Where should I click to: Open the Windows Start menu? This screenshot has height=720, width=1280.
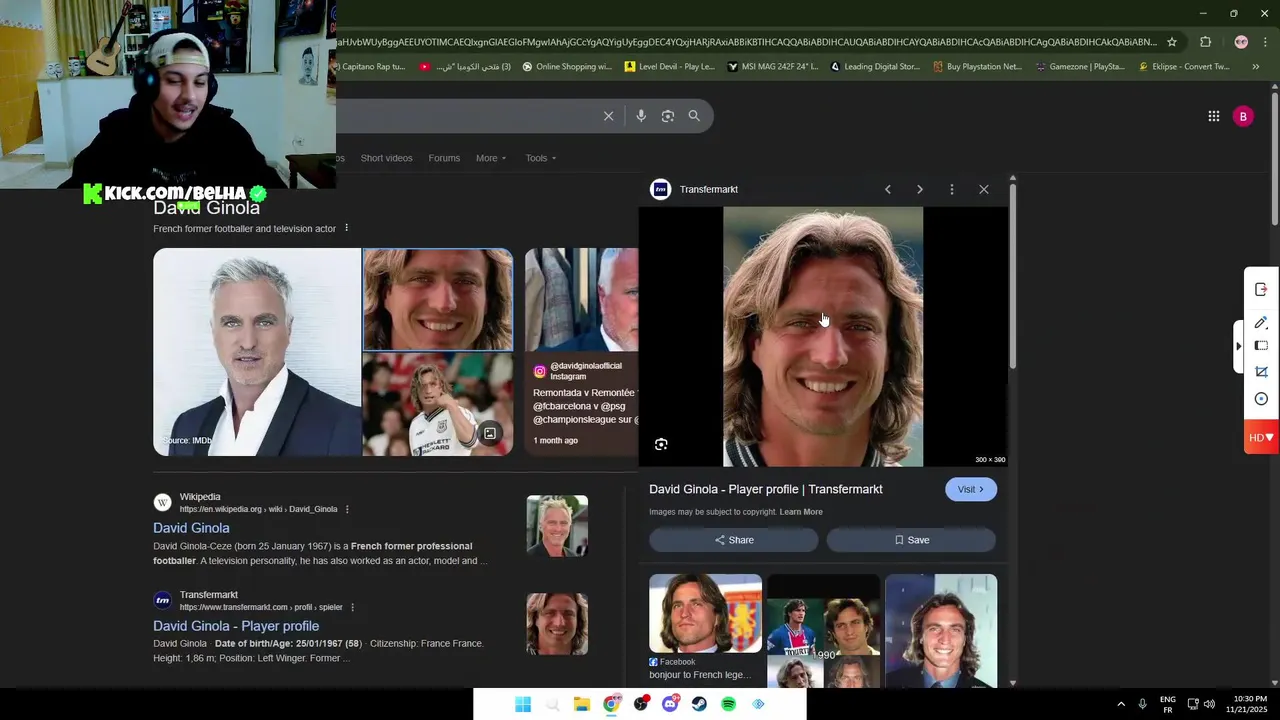pyautogui.click(x=523, y=704)
